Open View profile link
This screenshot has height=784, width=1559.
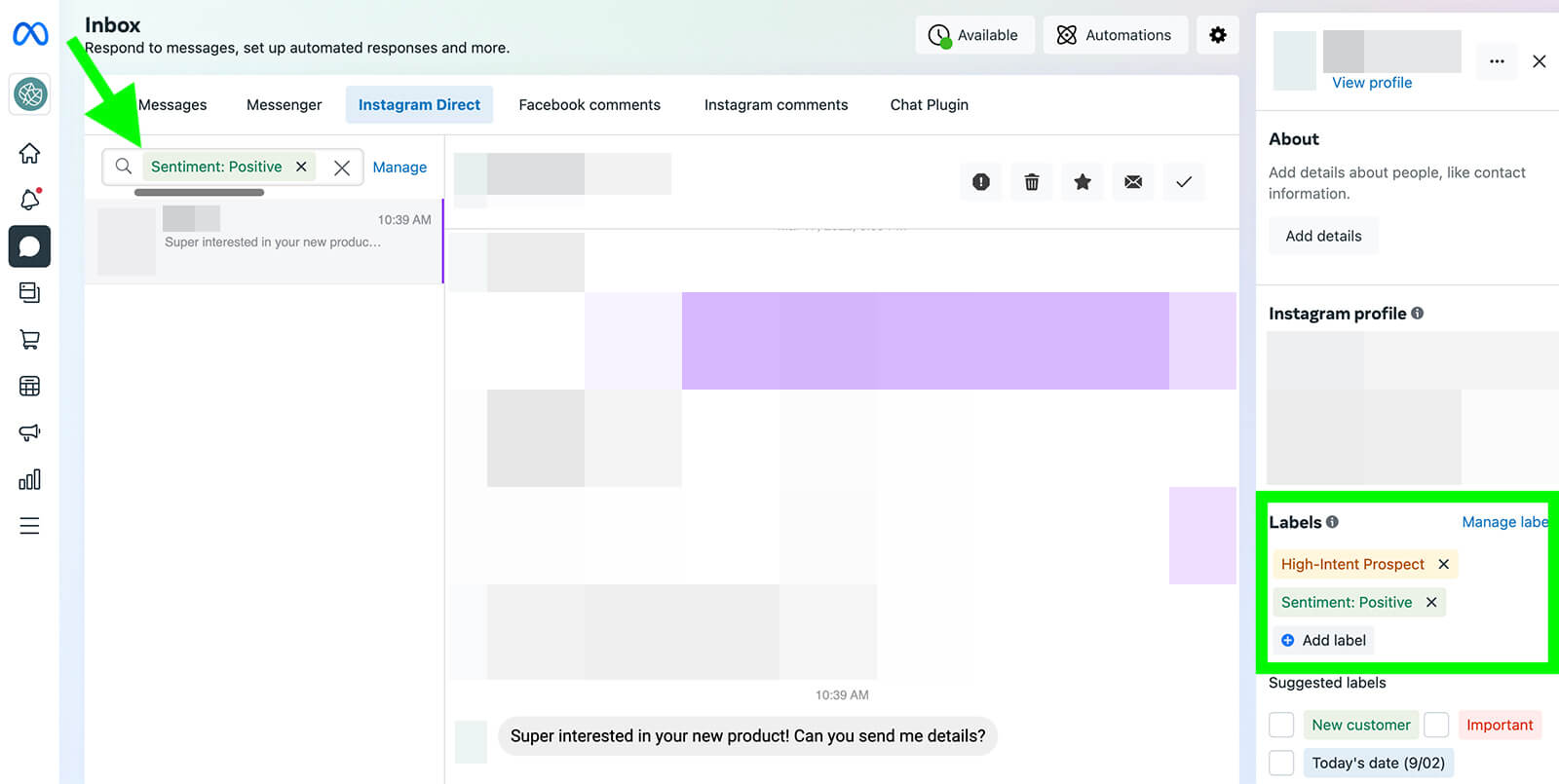[x=1372, y=83]
